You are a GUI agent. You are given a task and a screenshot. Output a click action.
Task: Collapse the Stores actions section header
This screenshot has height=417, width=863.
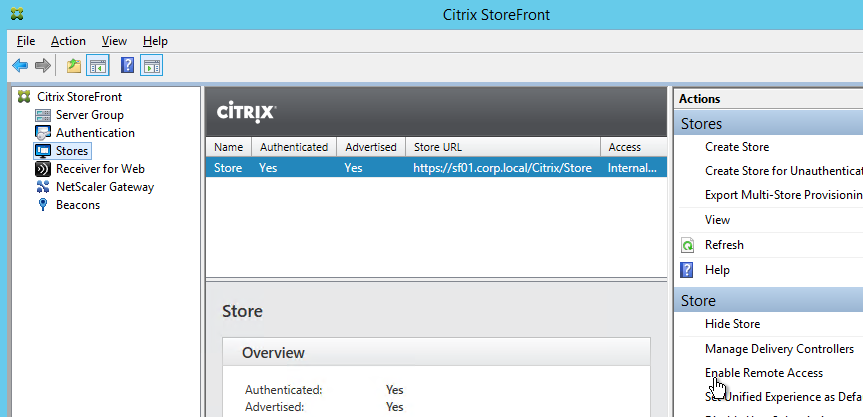(x=768, y=124)
